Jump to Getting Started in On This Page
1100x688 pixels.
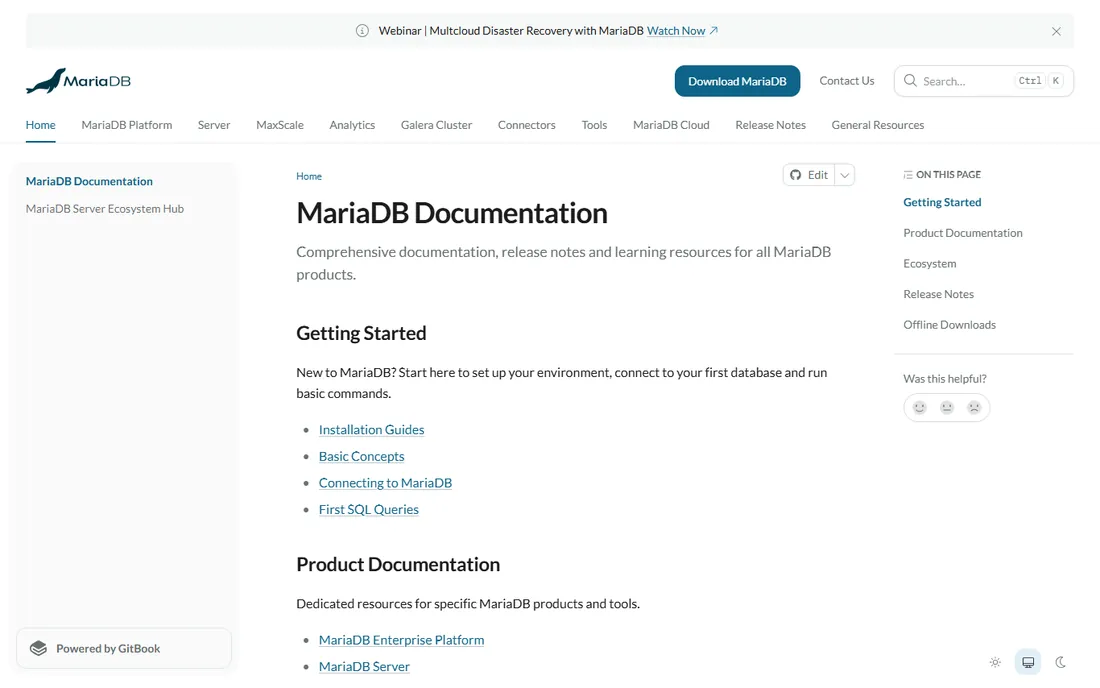click(942, 202)
